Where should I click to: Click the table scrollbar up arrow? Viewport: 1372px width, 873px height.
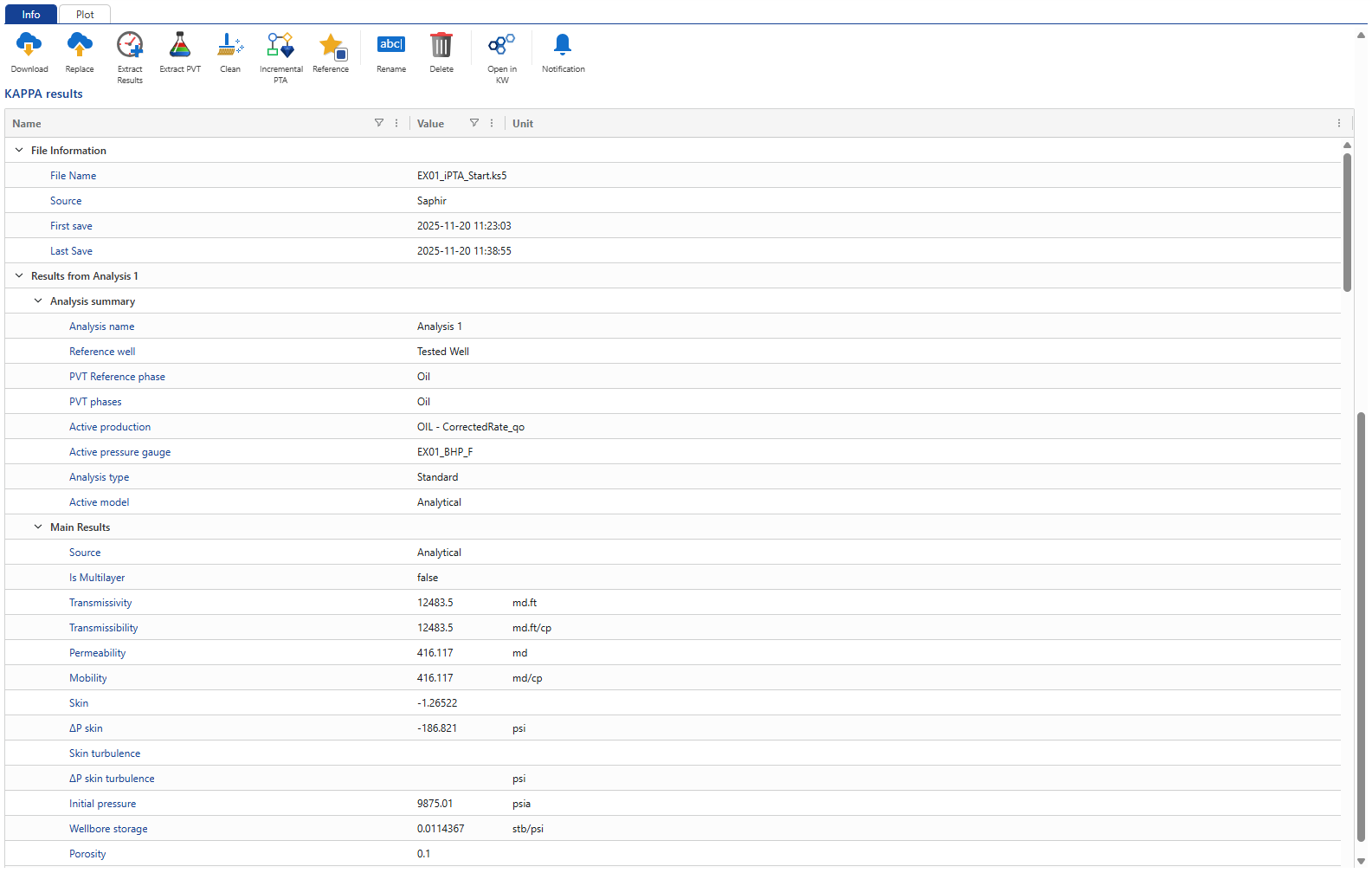click(x=1348, y=145)
